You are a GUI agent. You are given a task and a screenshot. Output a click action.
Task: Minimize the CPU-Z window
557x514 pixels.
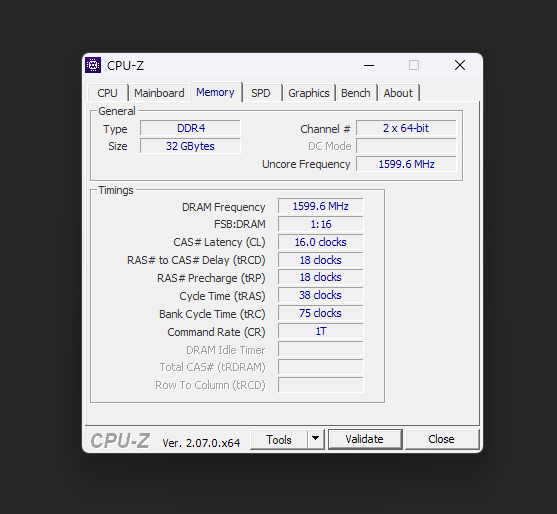tap(369, 65)
